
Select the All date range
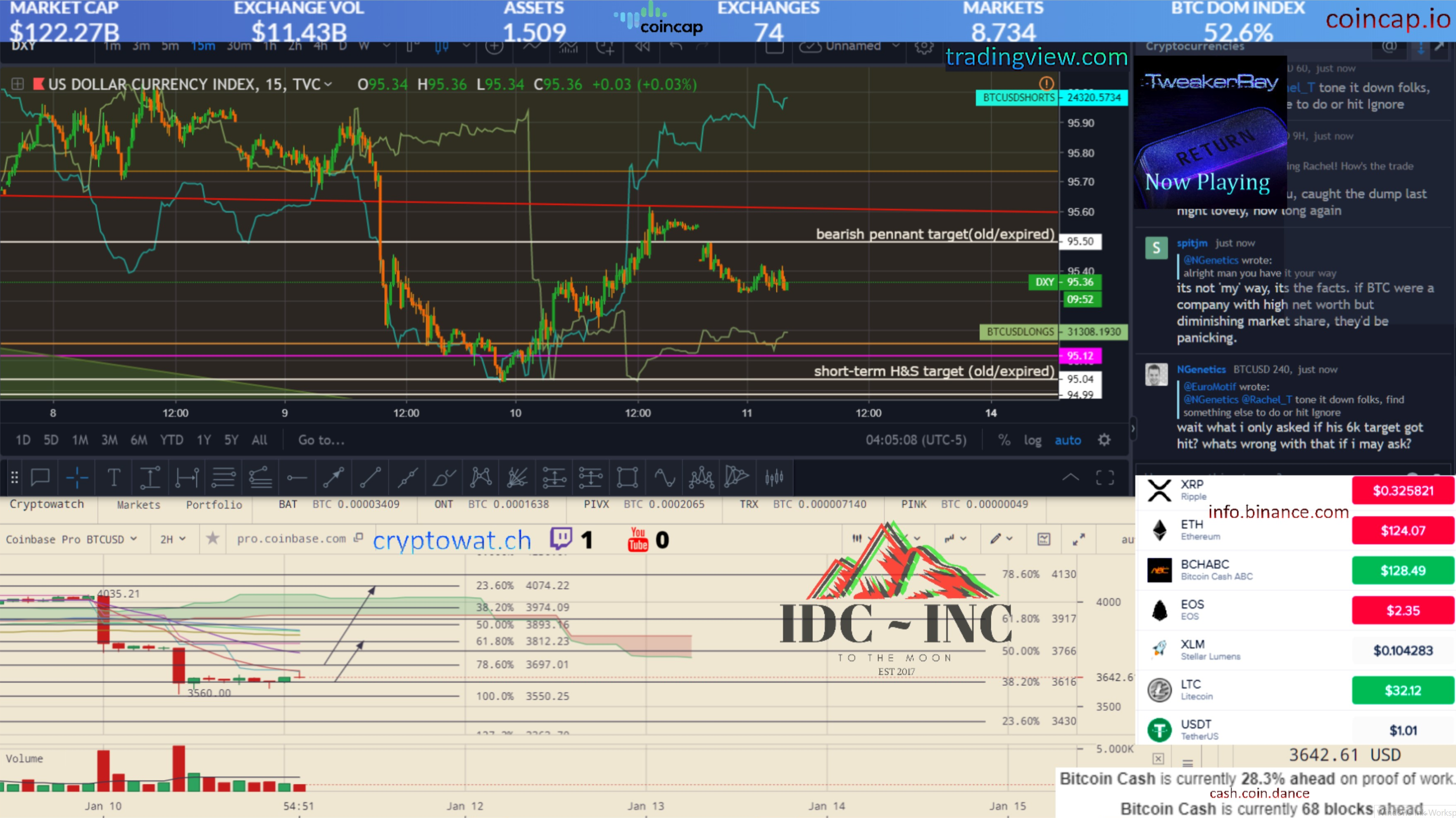tap(259, 440)
